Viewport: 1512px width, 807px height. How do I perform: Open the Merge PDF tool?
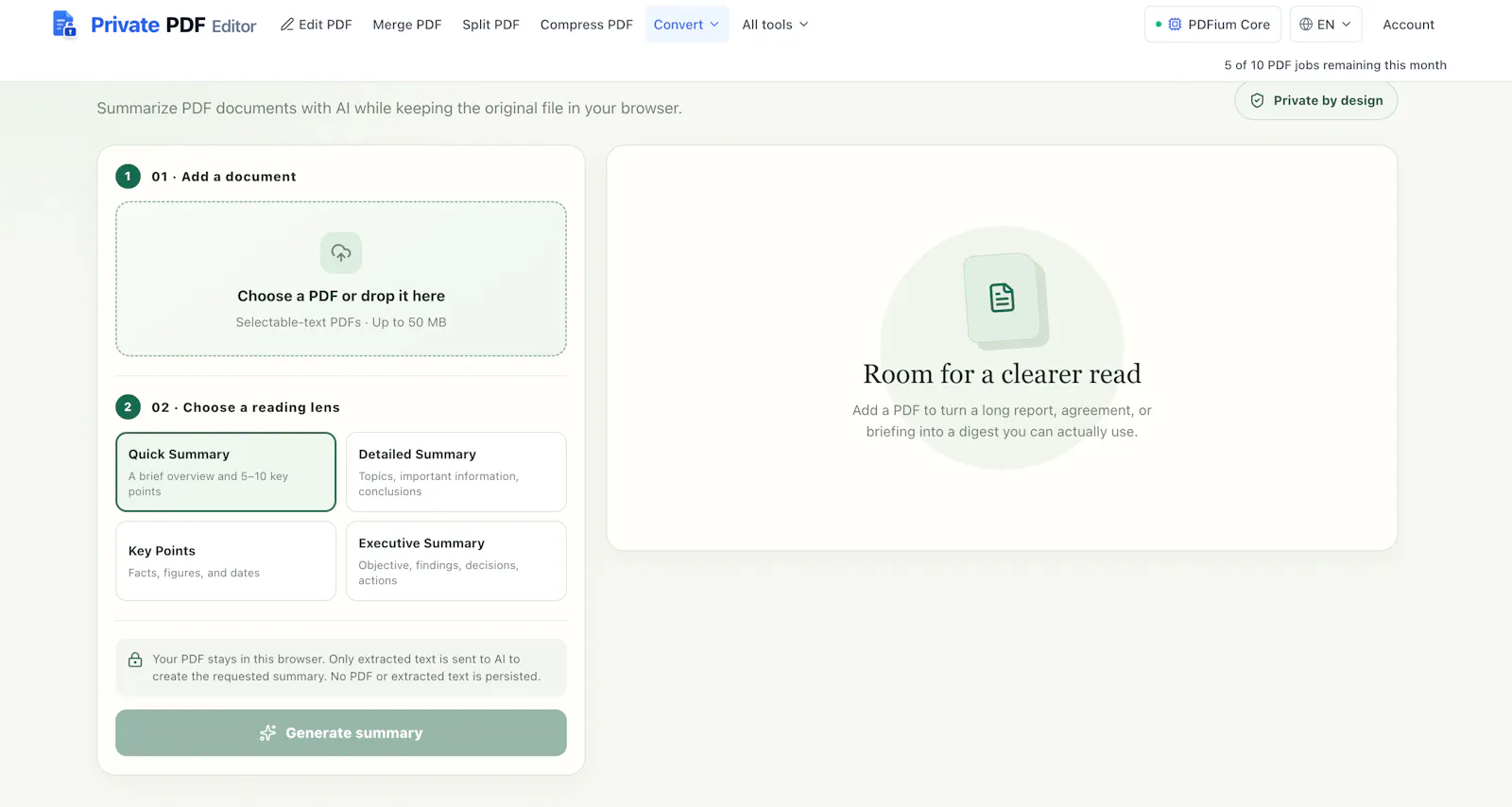(x=407, y=25)
